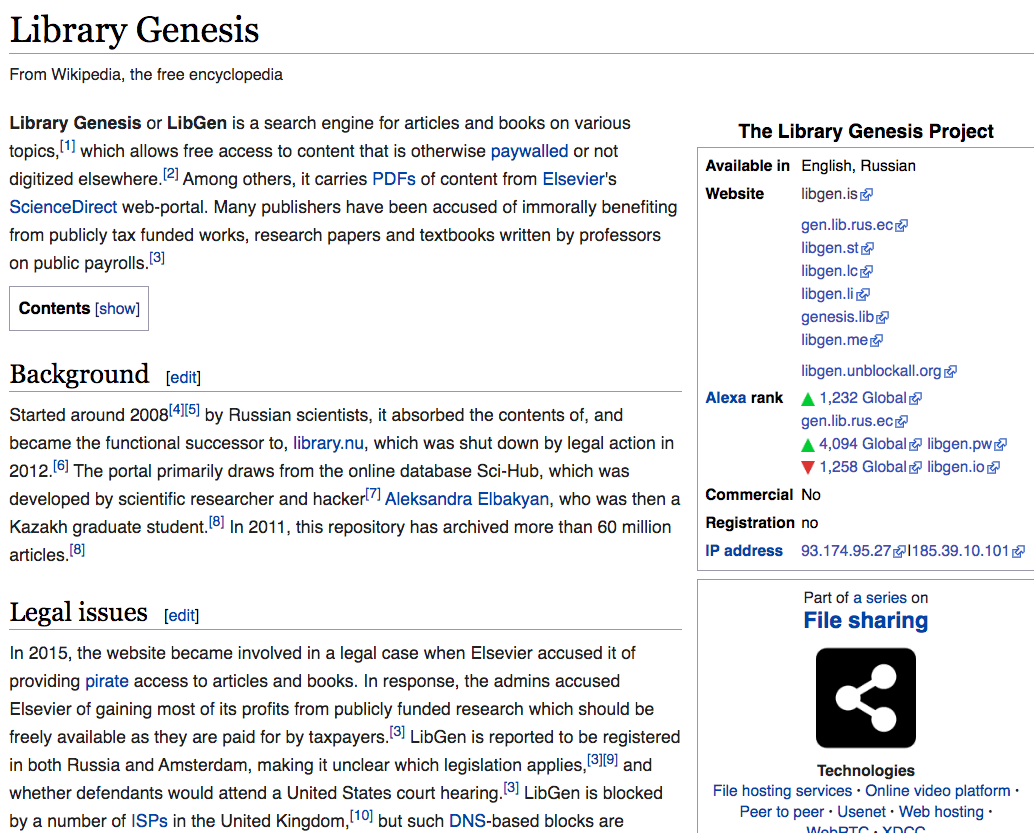Open footnote [8] after articles

pyautogui.click(x=77, y=549)
